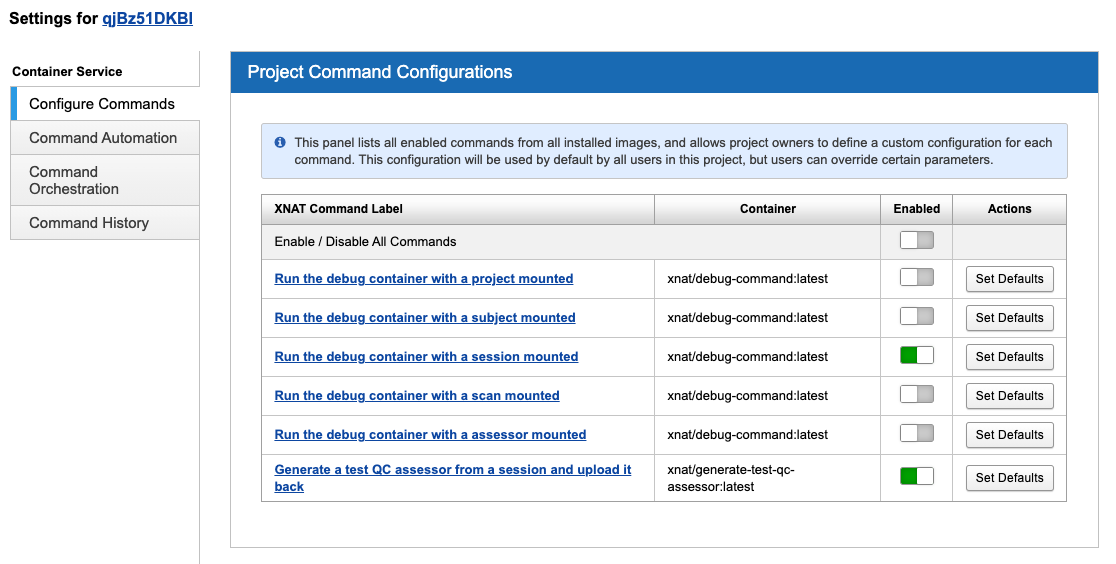Click Set Defaults for the test QC assessor
1116x564 pixels.
pyautogui.click(x=1009, y=478)
